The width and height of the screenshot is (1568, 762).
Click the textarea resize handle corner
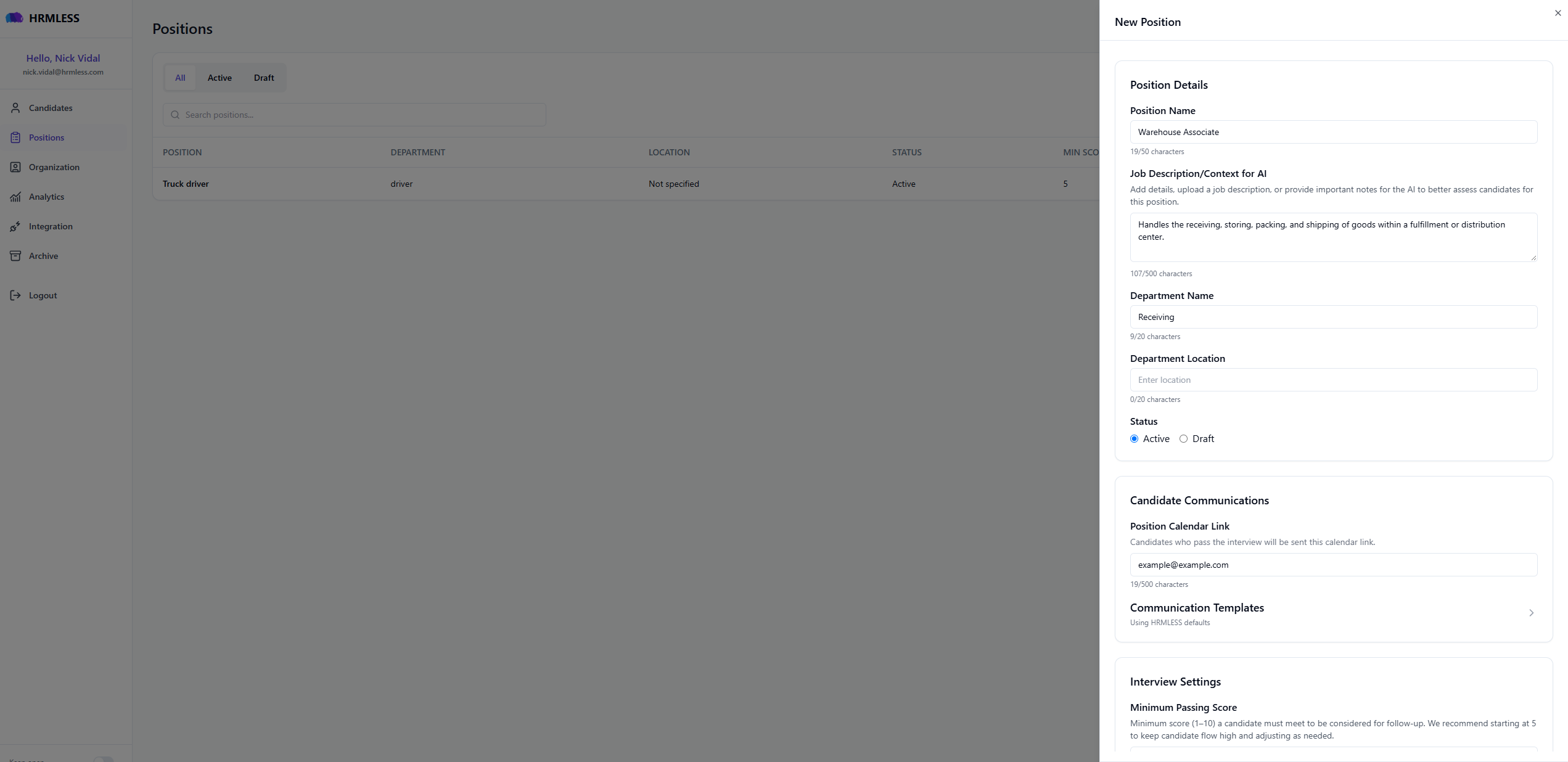1533,258
